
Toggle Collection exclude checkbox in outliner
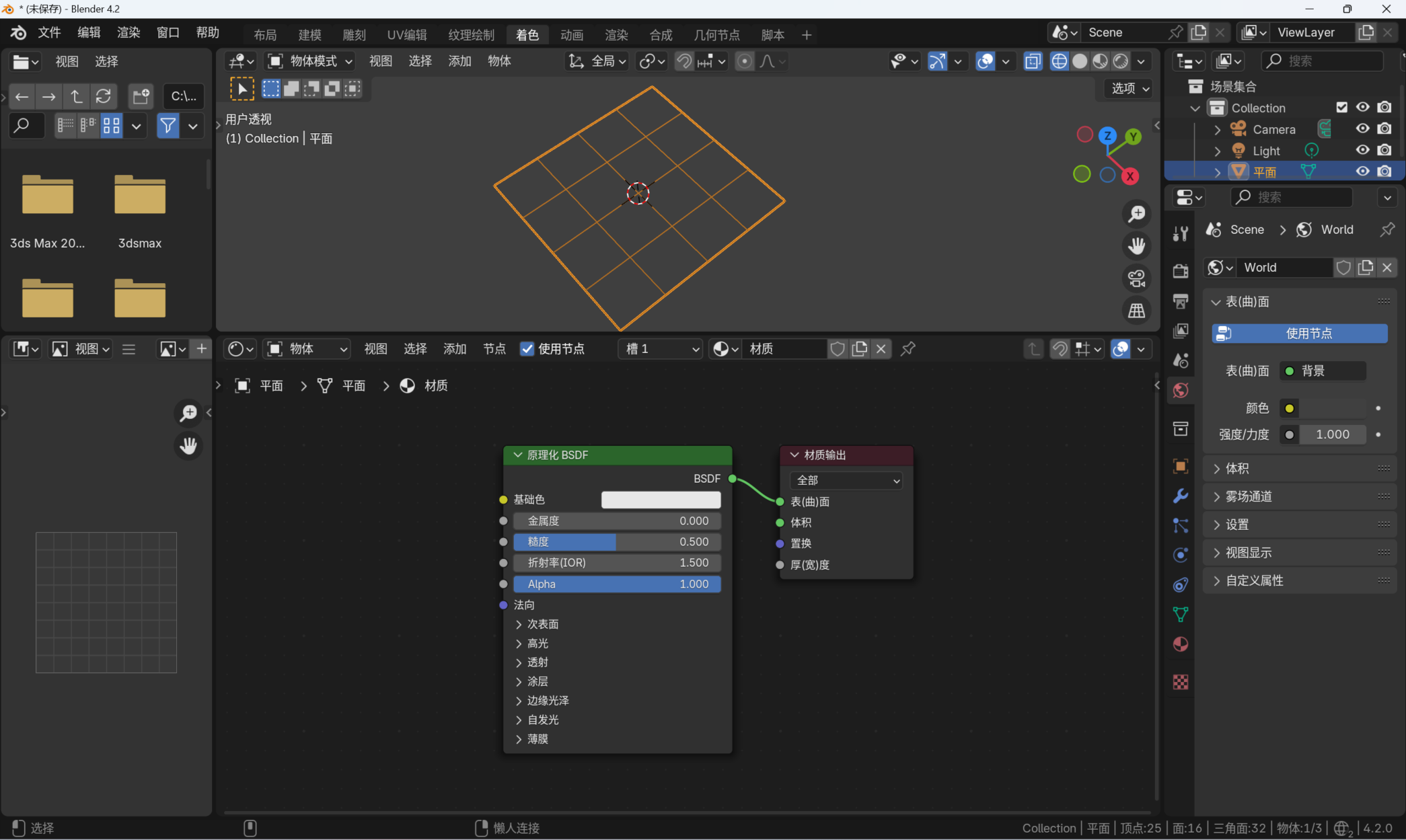pyautogui.click(x=1341, y=107)
